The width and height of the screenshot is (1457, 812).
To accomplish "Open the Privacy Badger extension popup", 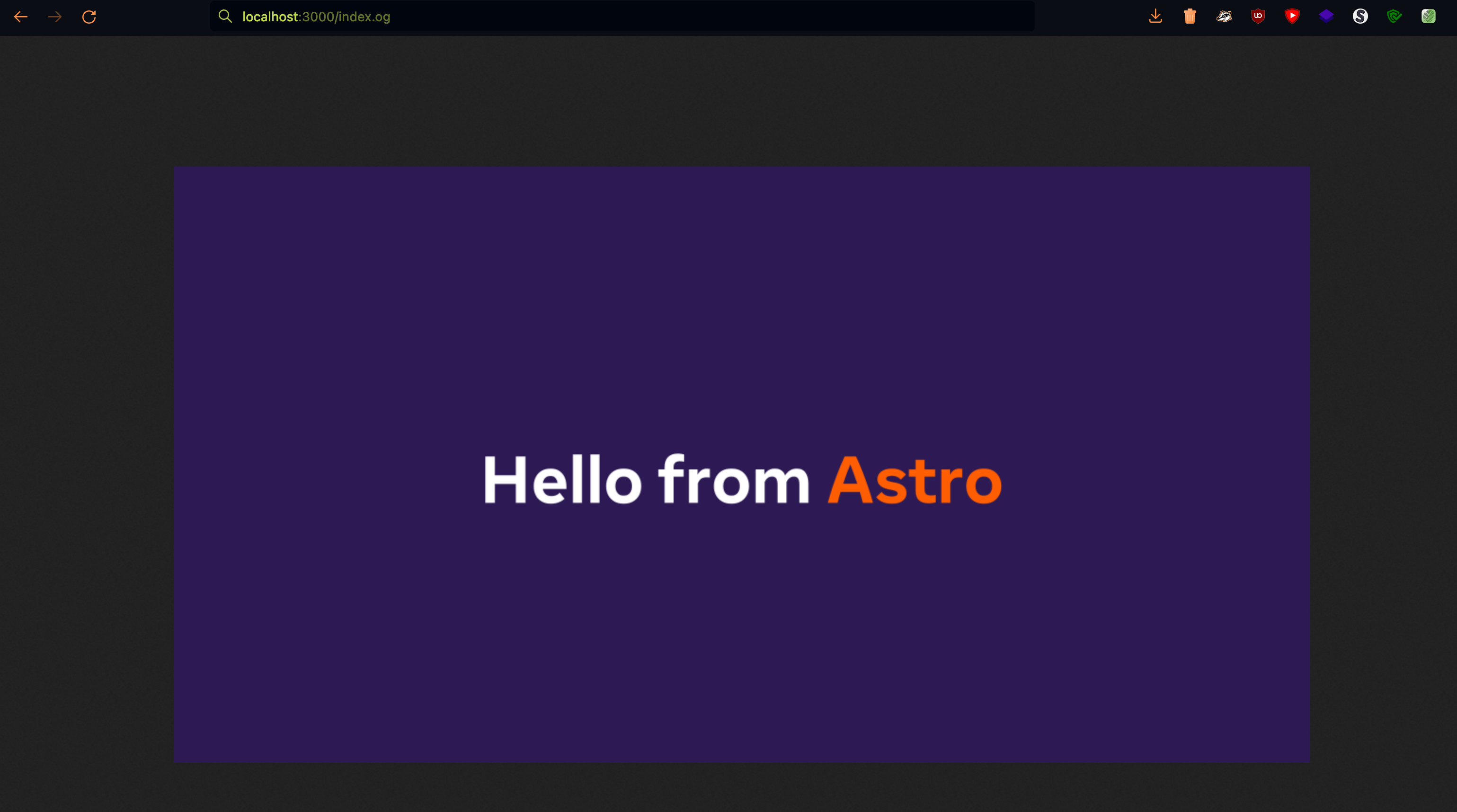I will 1224,17.
